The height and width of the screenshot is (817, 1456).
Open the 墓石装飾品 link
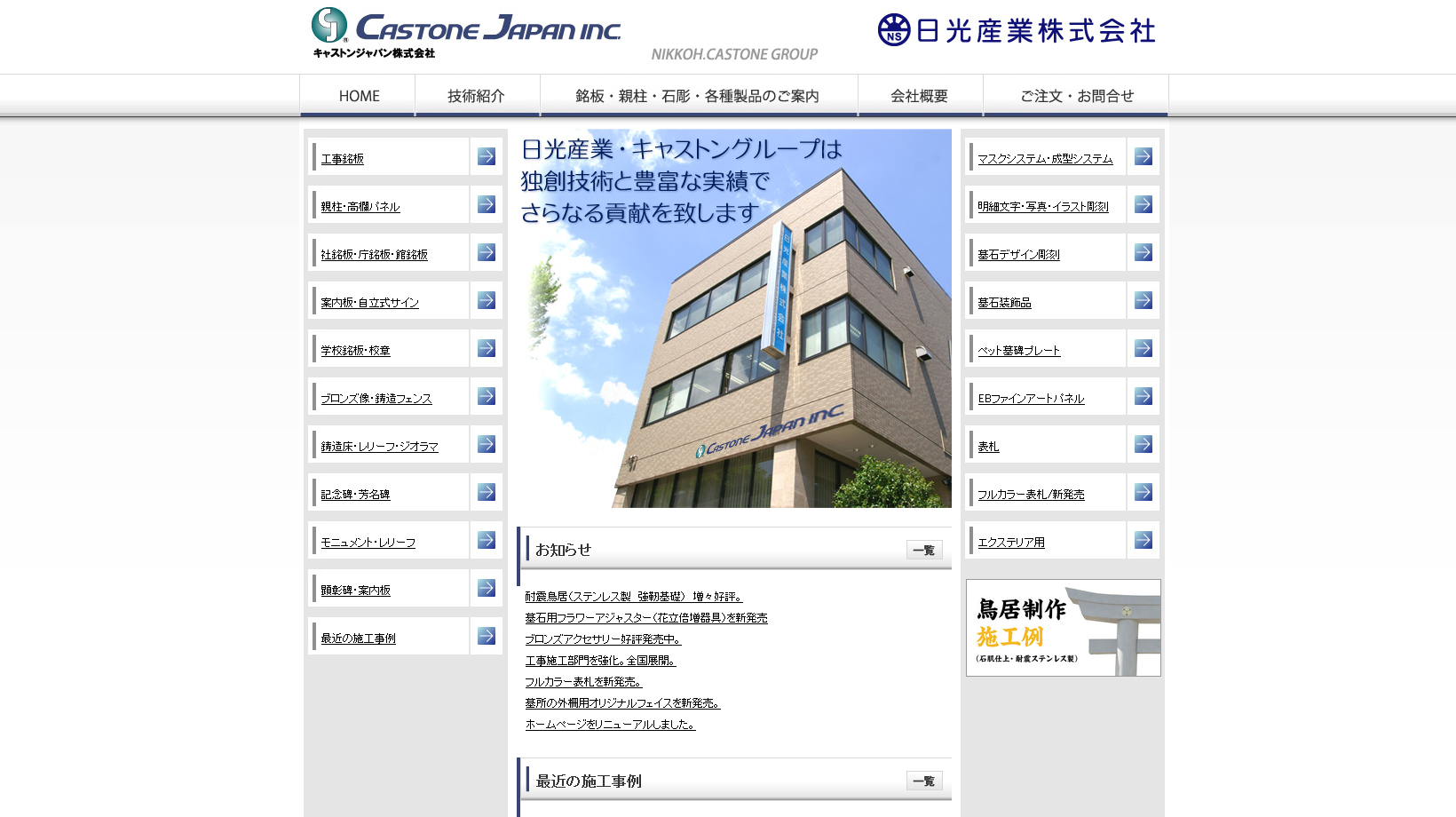1005,303
